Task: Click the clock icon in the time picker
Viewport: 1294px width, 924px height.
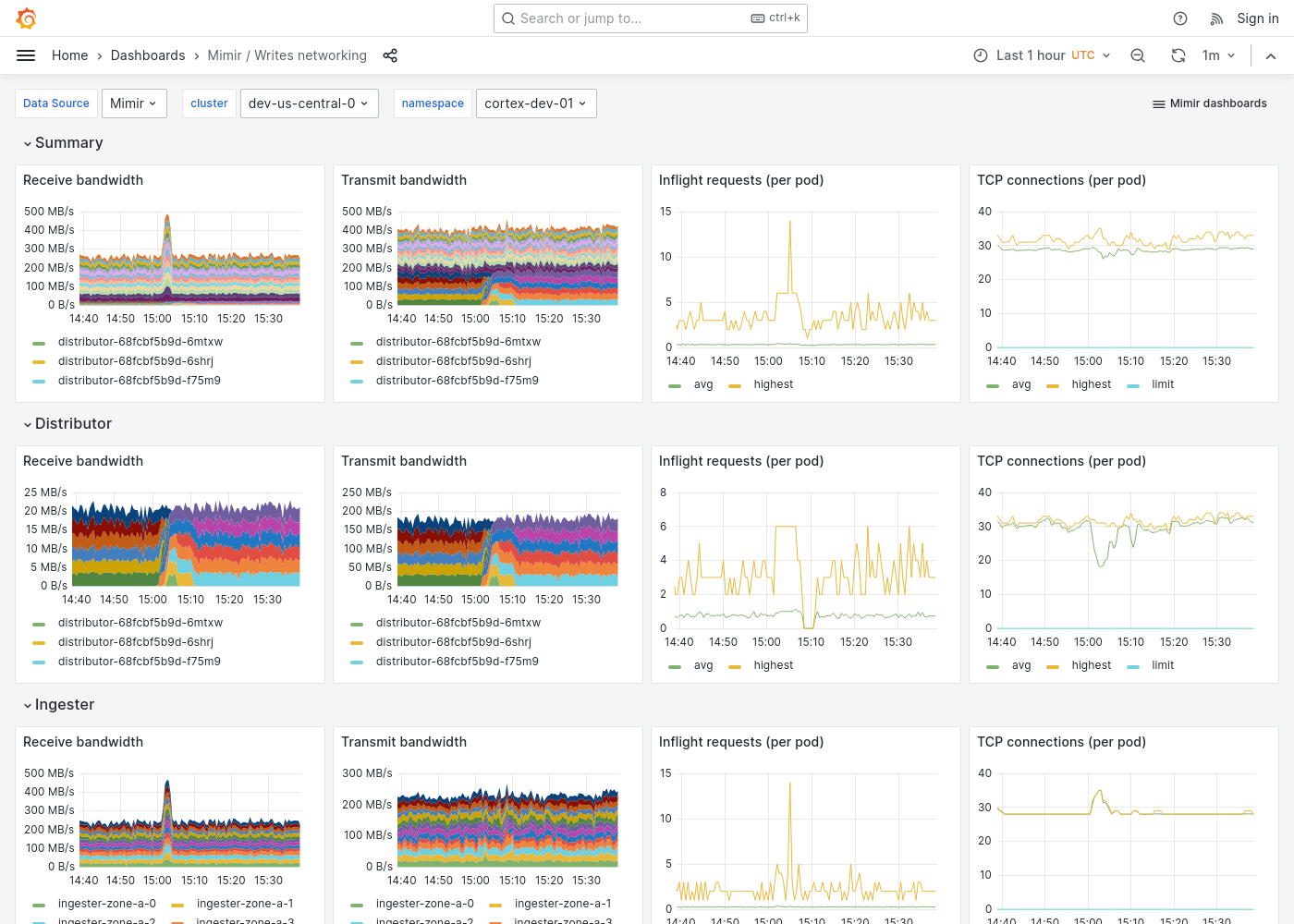Action: click(x=980, y=55)
